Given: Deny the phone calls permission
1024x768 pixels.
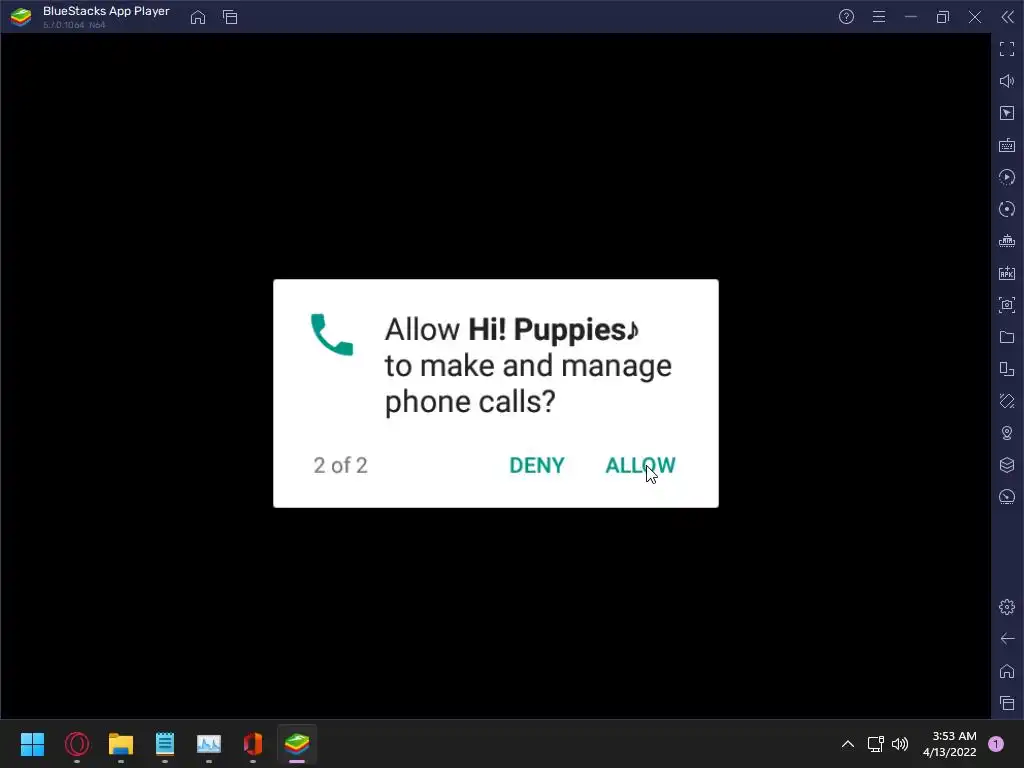Looking at the screenshot, I should pos(536,465).
